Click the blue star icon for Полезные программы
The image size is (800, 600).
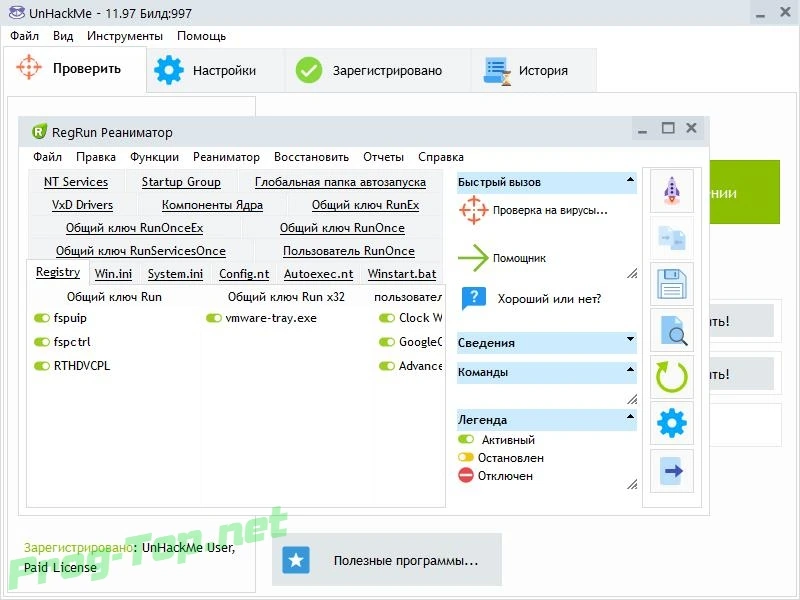coord(296,560)
